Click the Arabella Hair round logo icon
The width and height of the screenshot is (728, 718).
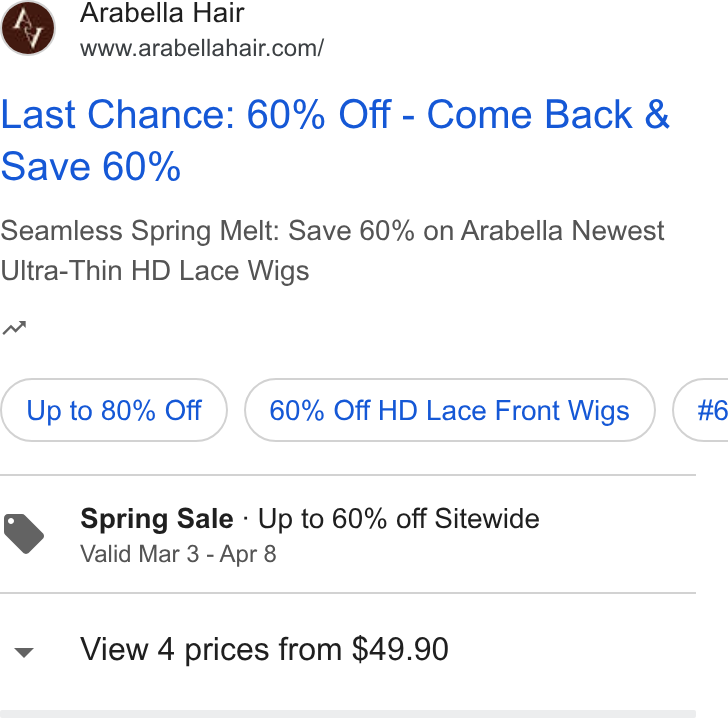(28, 28)
